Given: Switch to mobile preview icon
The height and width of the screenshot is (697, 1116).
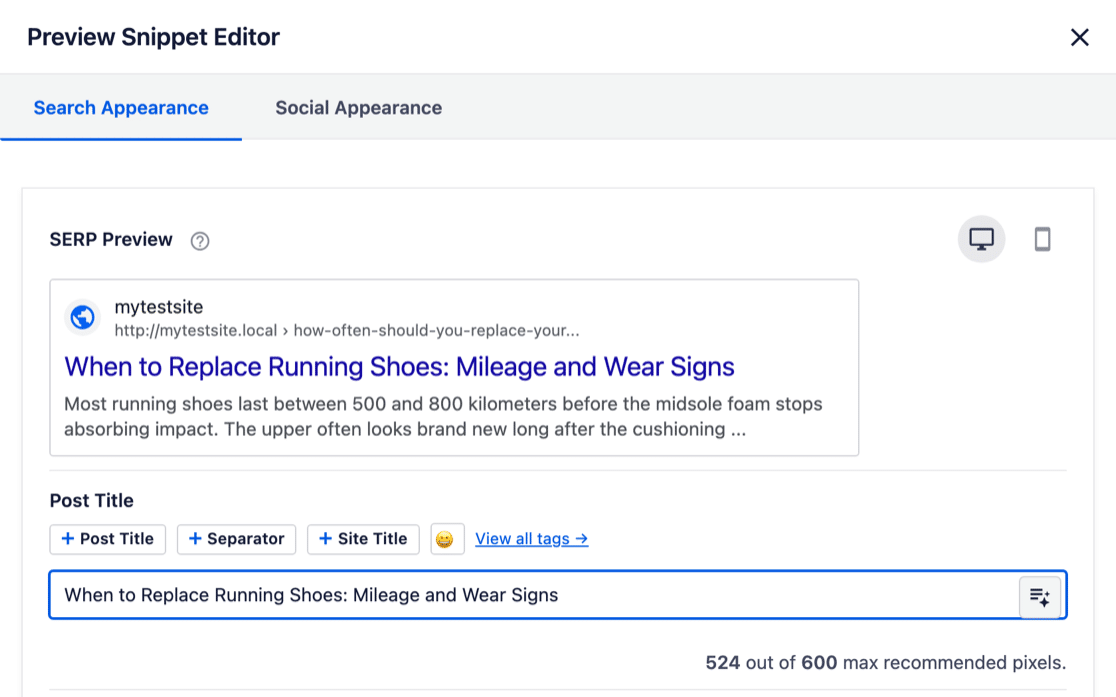Looking at the screenshot, I should point(1043,239).
